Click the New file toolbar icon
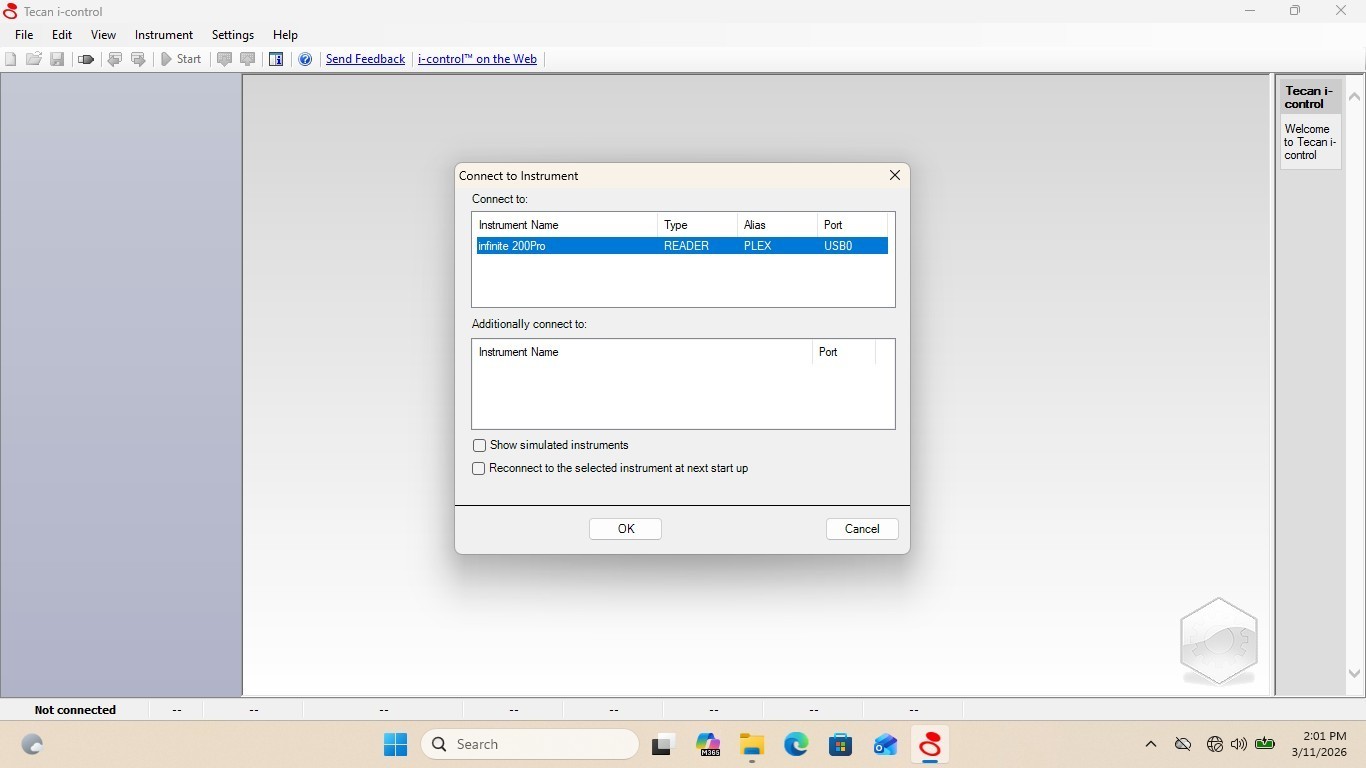Viewport: 1366px width, 768px height. point(11,59)
